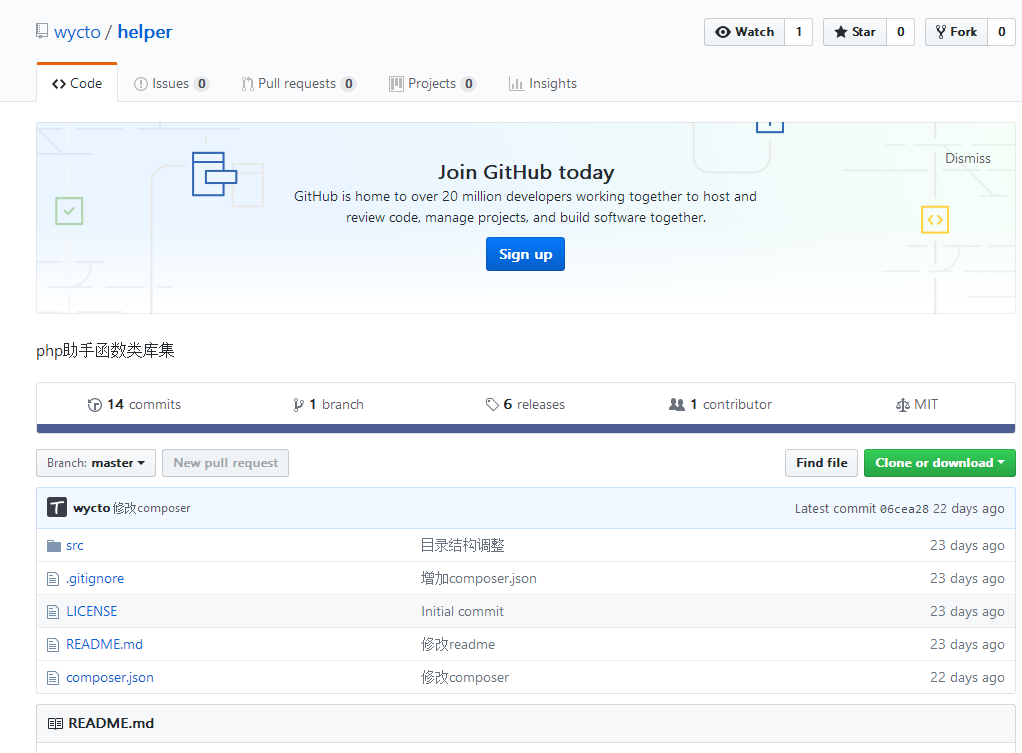Dismiss the Join GitHub banner

point(967,158)
